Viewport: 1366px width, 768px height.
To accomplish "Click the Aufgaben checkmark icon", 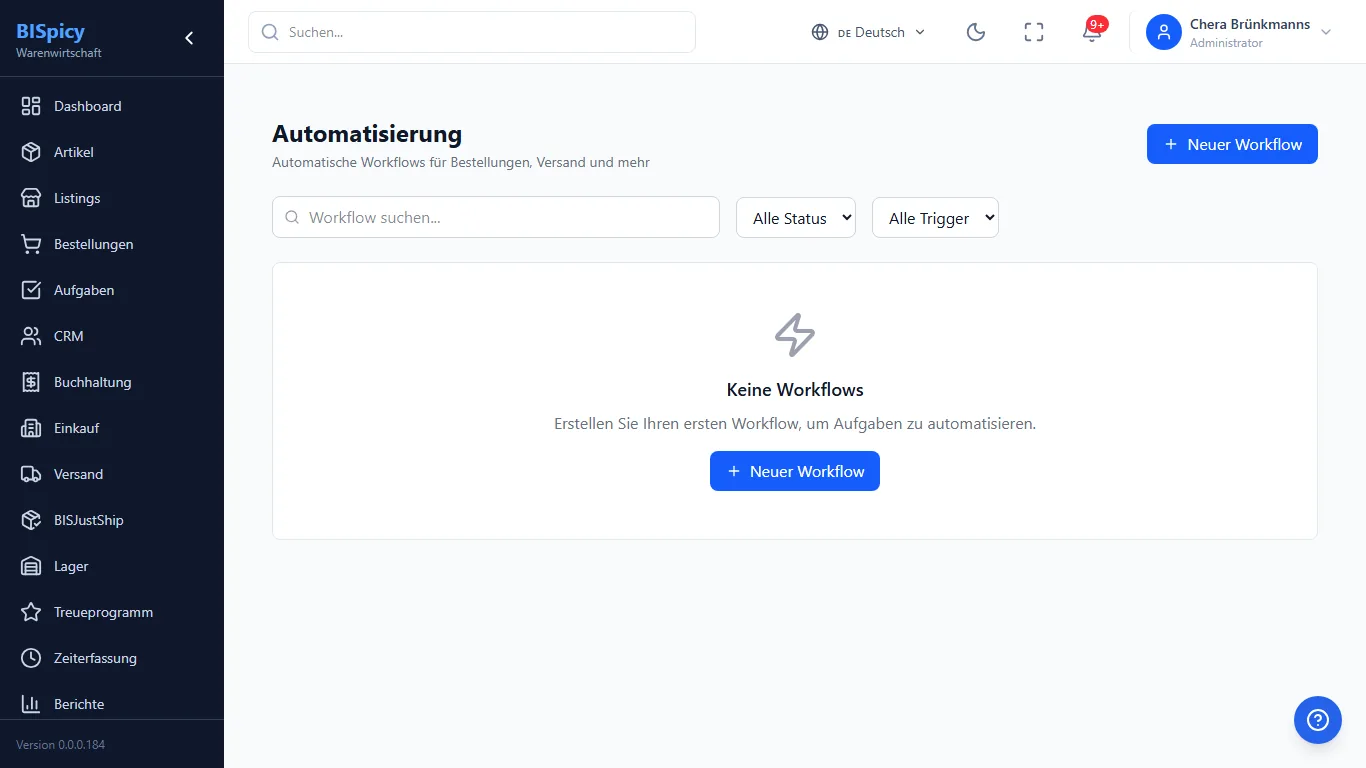I will point(31,290).
